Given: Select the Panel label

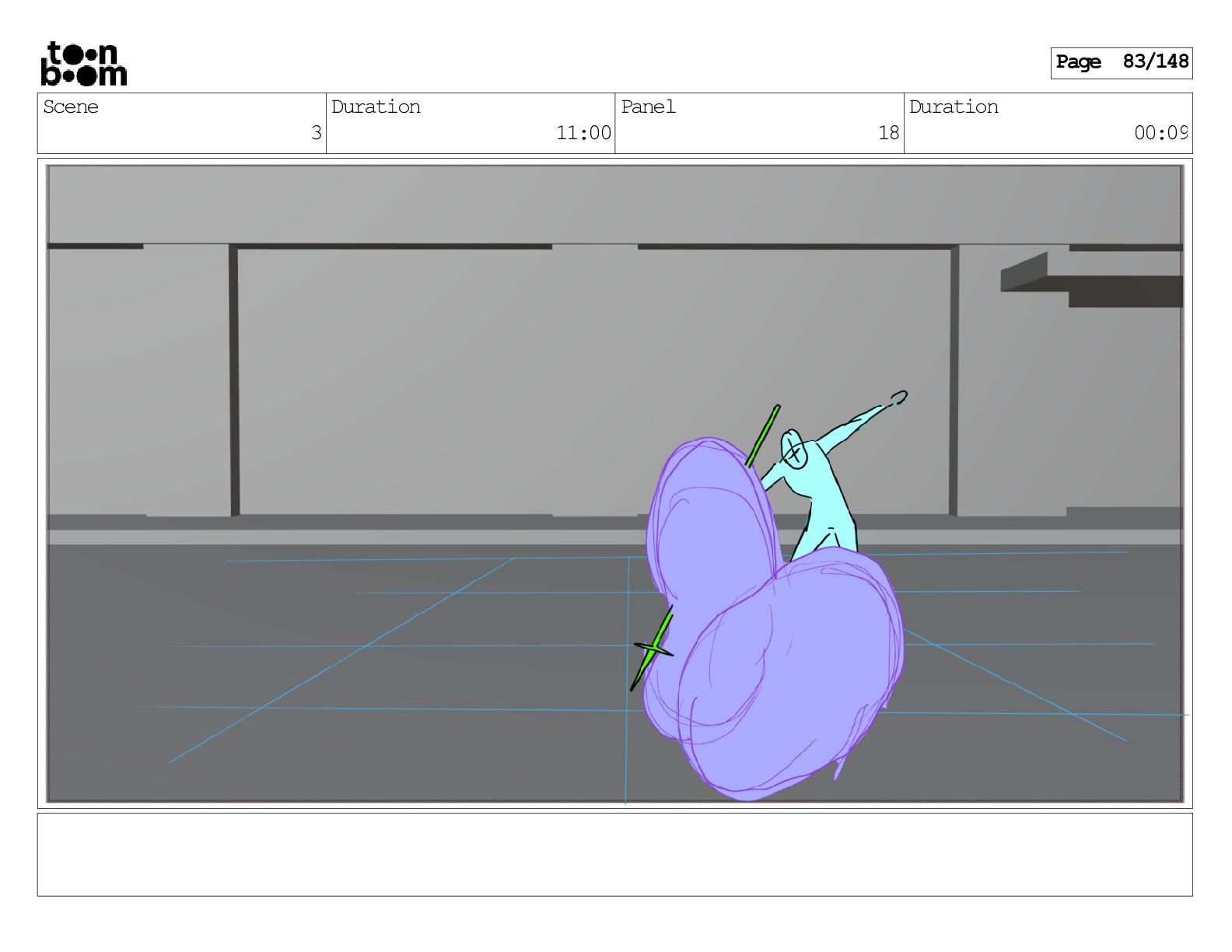Looking at the screenshot, I should coord(648,107).
